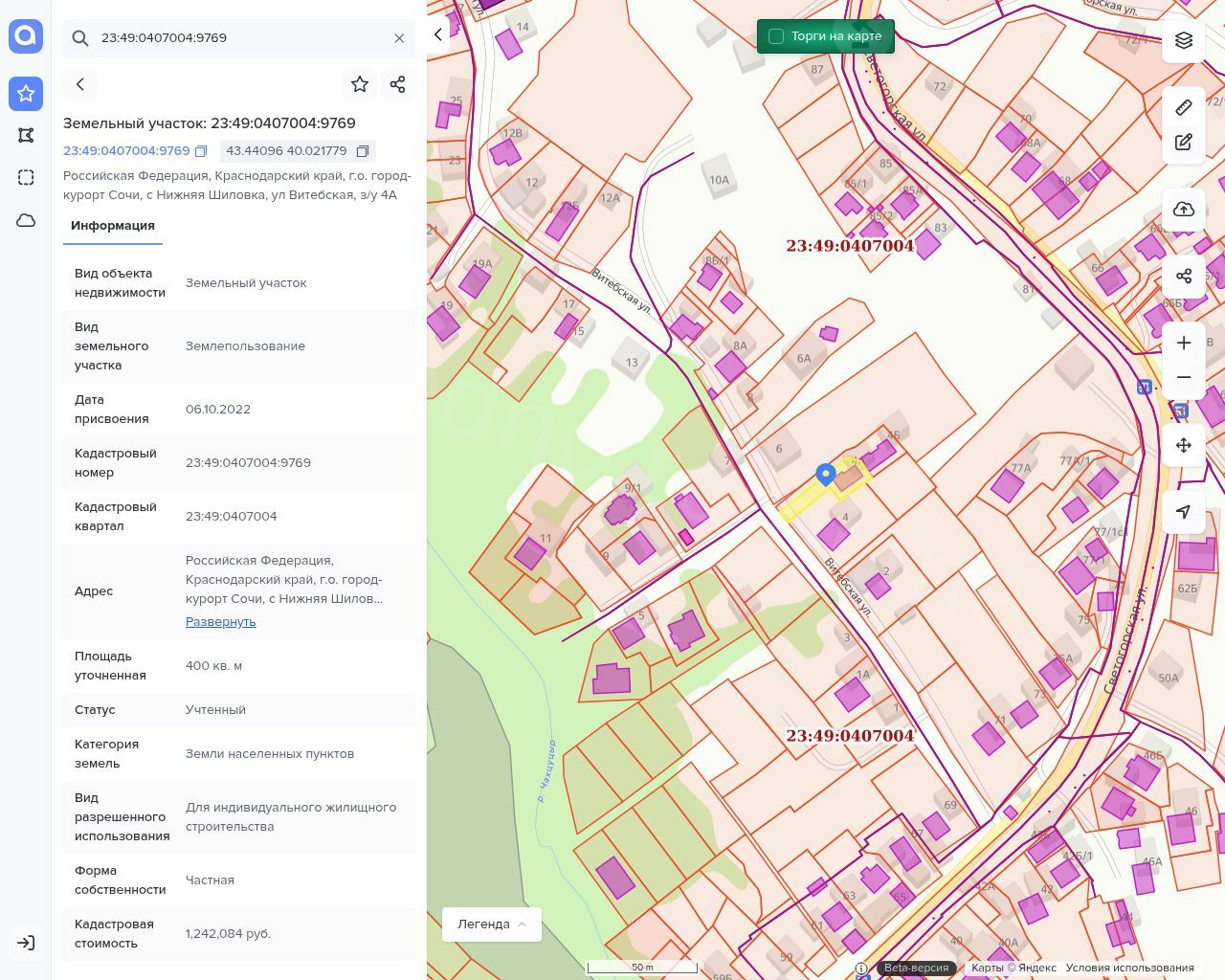Image resolution: width=1225 pixels, height=980 pixels.
Task: Add this parcel to favorites
Action: (360, 84)
